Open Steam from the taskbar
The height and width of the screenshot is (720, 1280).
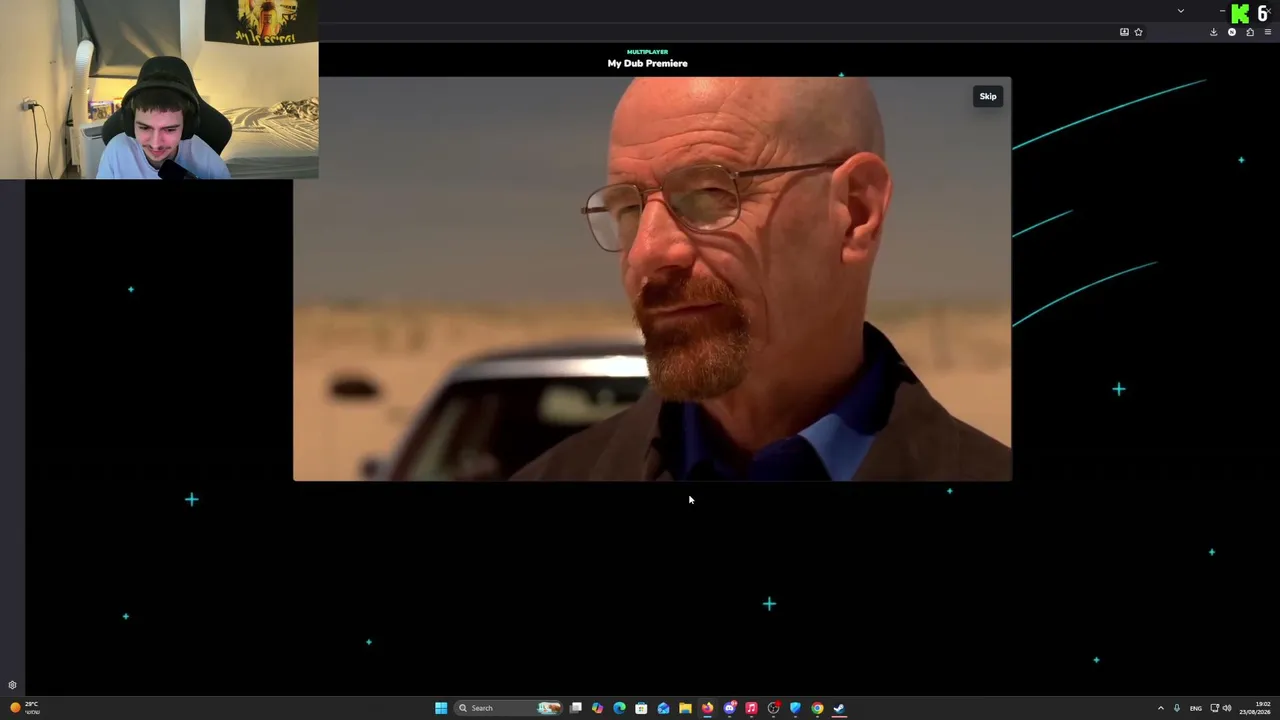839,708
